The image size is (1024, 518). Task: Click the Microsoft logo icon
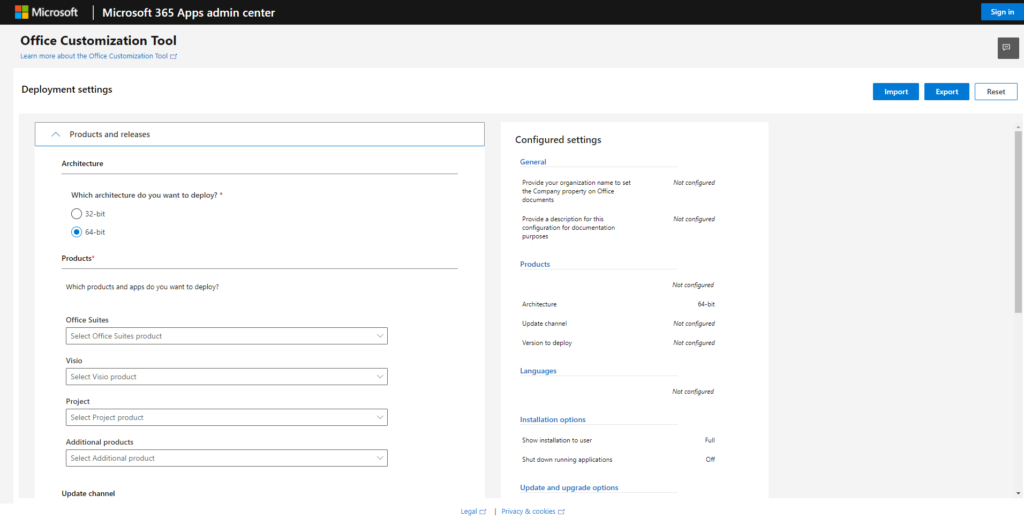[x=22, y=12]
